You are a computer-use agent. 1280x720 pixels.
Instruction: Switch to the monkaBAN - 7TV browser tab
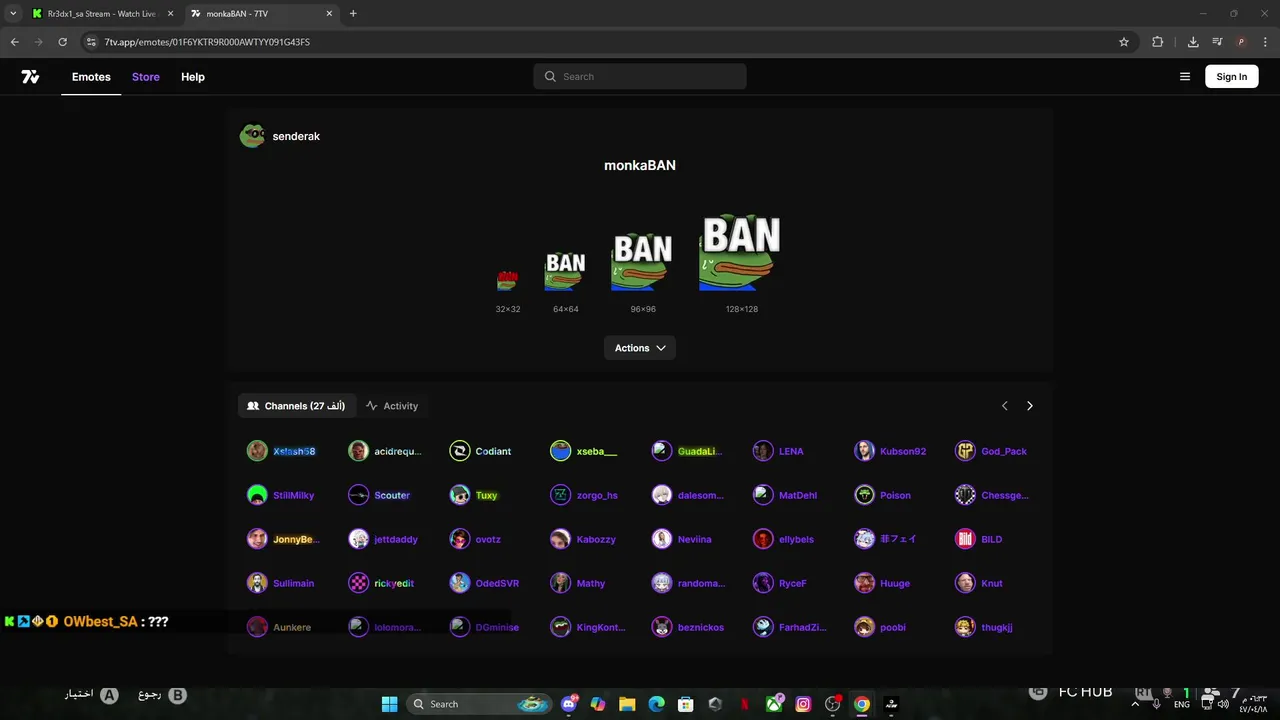pyautogui.click(x=262, y=14)
